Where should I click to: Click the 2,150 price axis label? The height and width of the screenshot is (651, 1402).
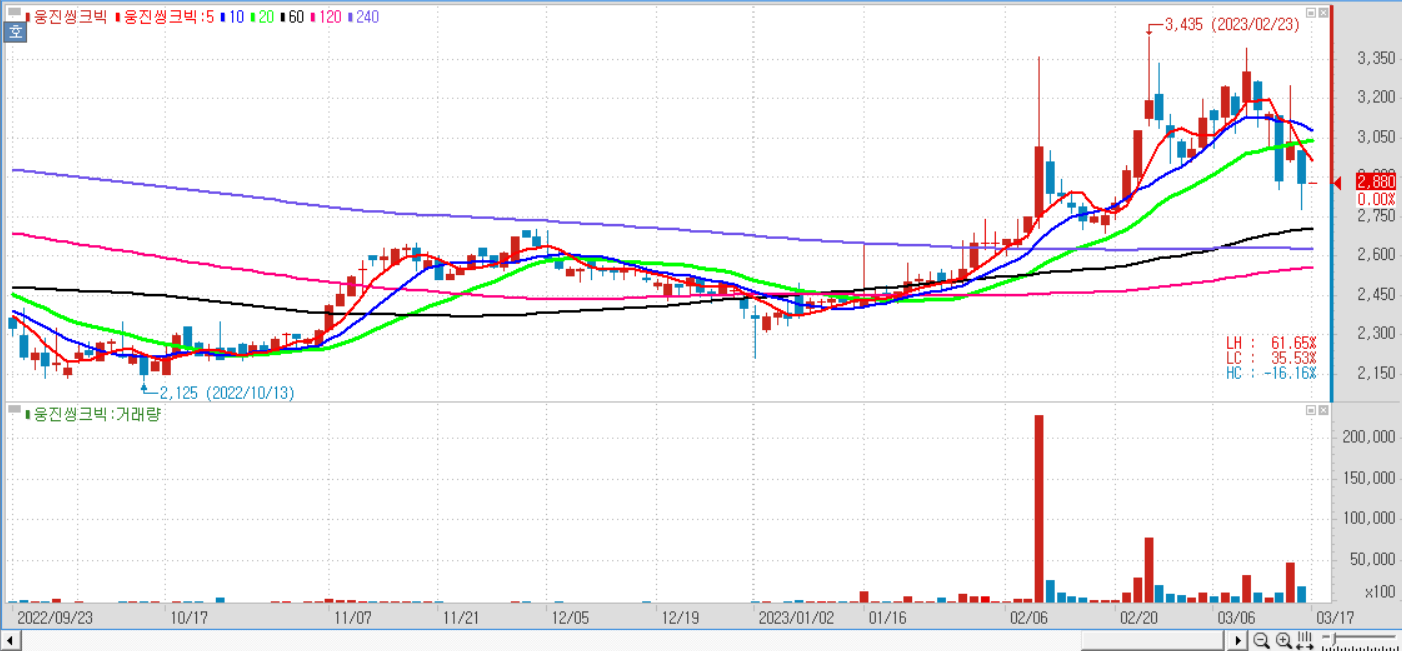click(1376, 373)
